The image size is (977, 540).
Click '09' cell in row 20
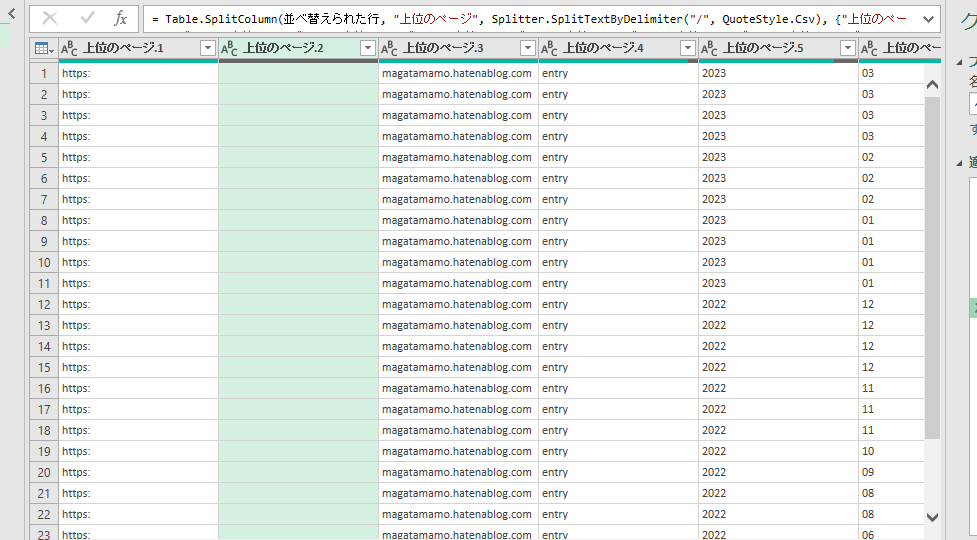pos(891,473)
